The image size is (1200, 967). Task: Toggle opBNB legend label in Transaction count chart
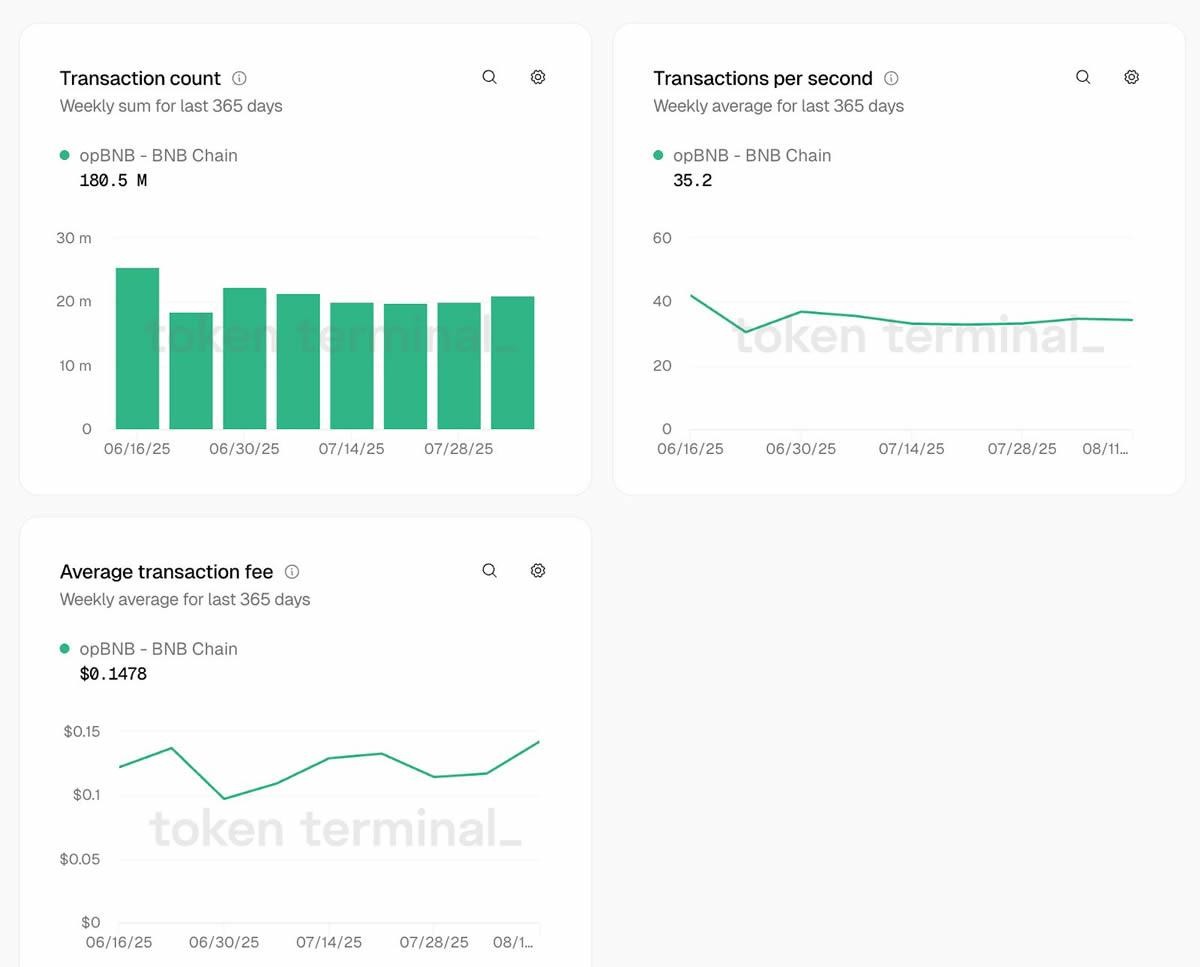(x=158, y=155)
